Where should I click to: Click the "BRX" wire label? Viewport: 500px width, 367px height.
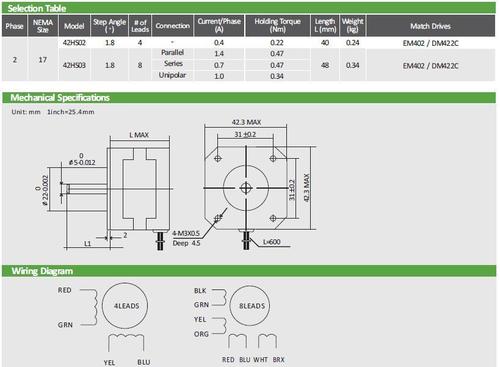[x=279, y=360]
